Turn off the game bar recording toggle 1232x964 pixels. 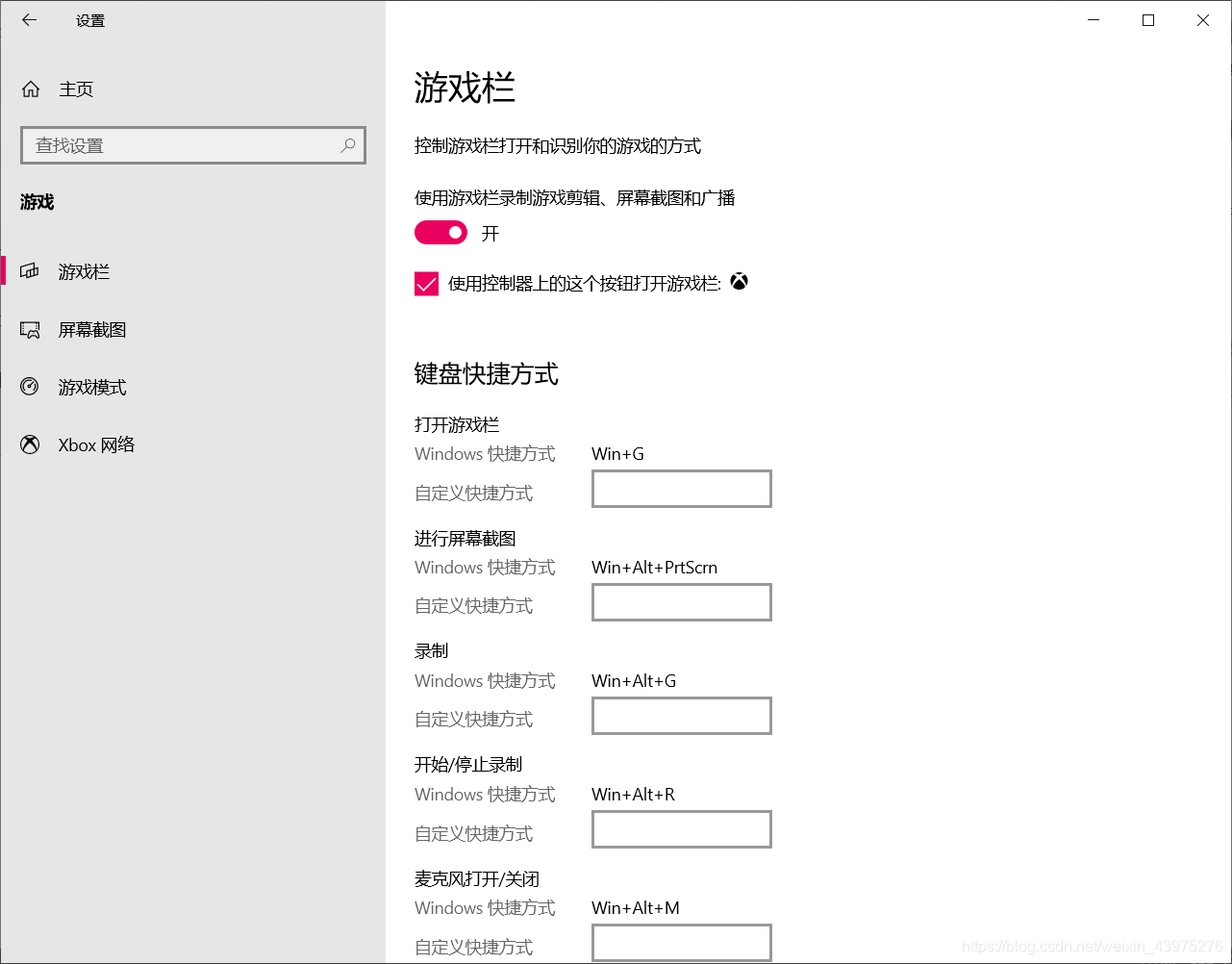click(440, 233)
